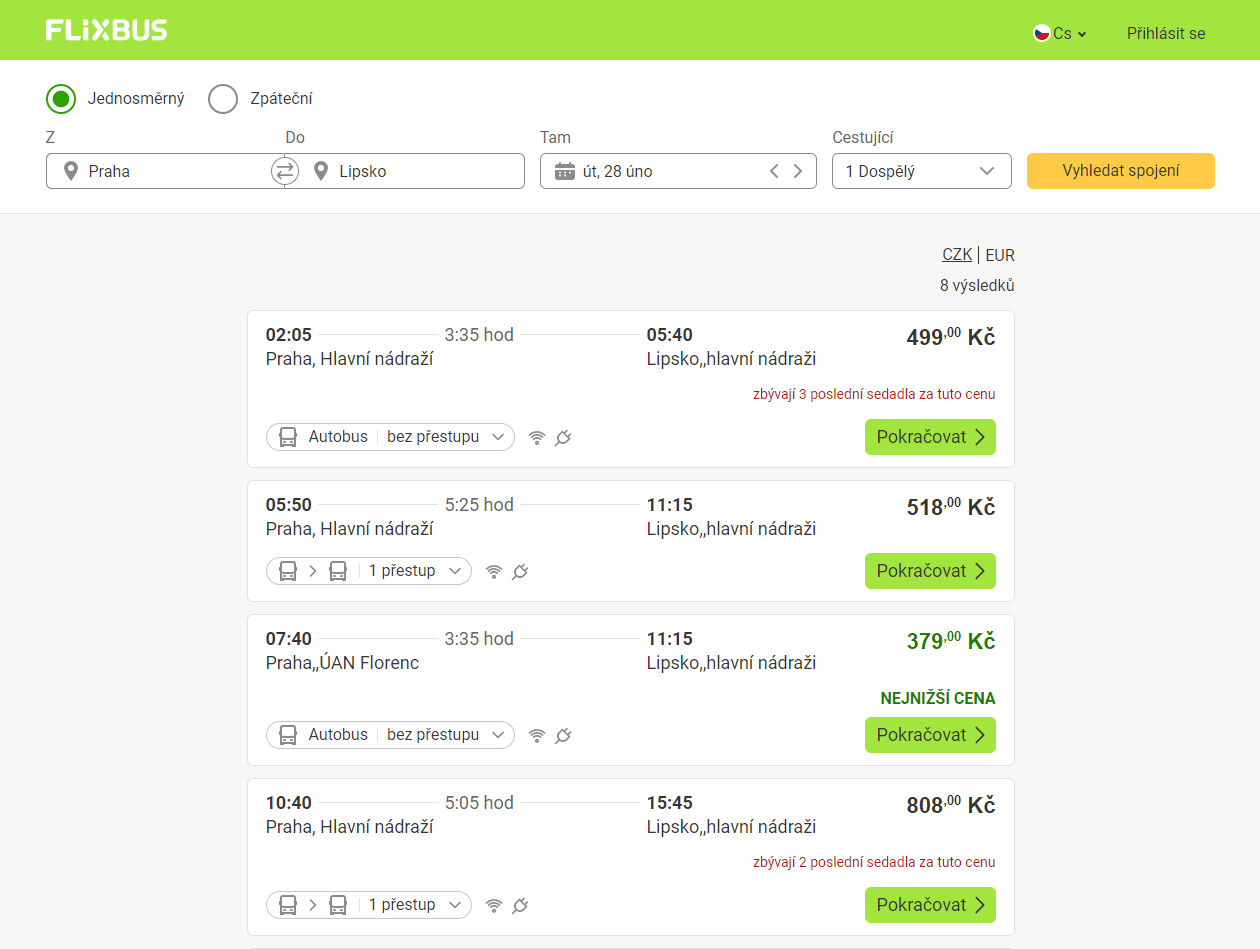Open the 1 Dospělý passengers dropdown
The width and height of the screenshot is (1260, 949).
(921, 171)
